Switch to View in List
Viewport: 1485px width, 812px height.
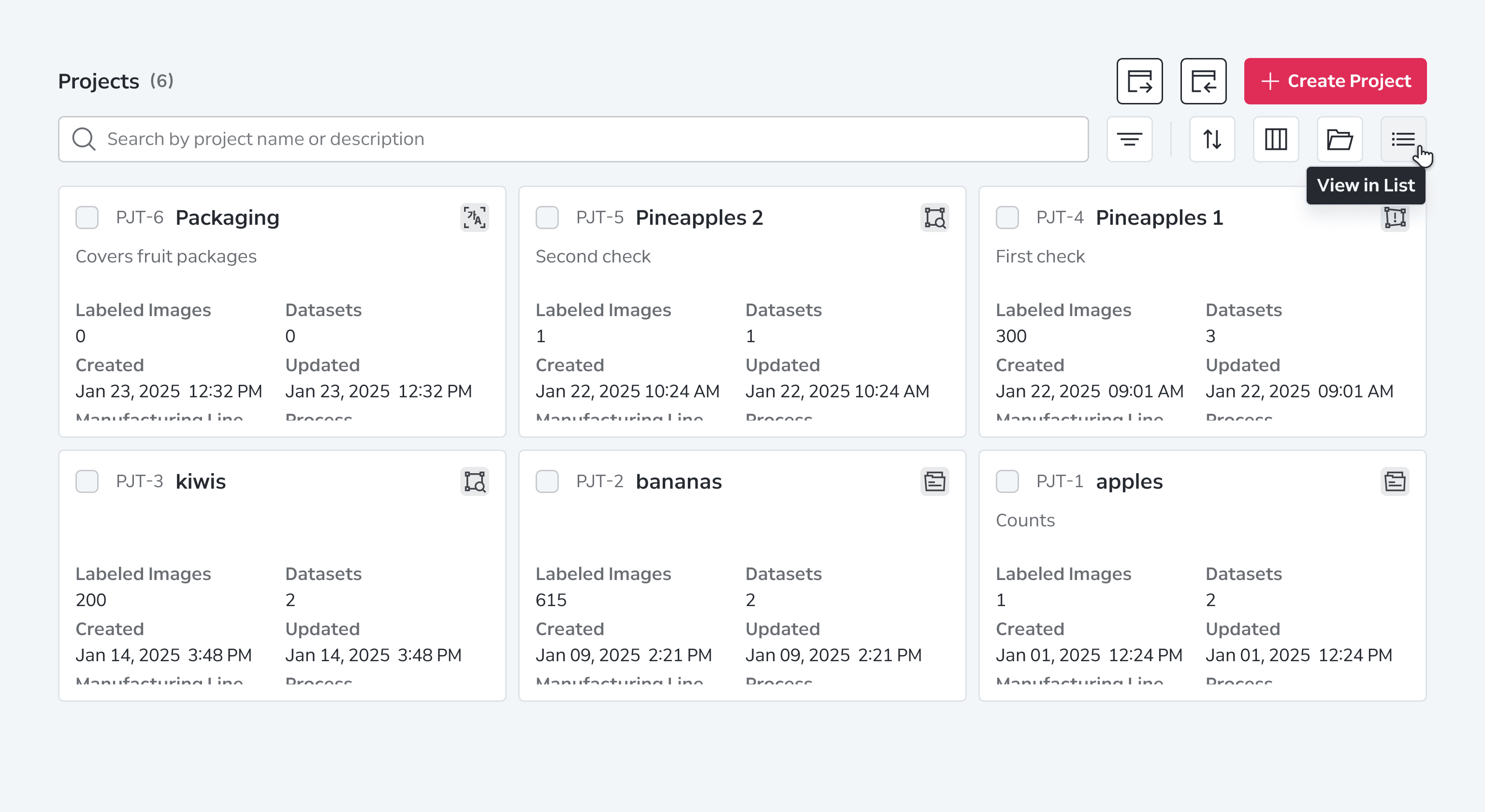[1403, 140]
